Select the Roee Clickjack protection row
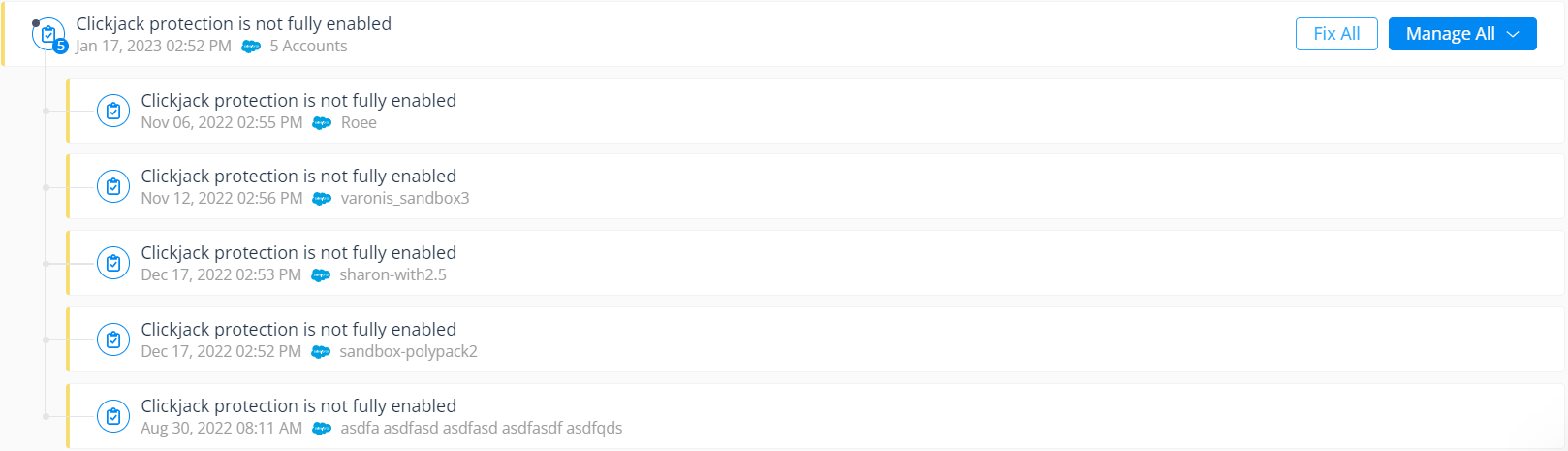 click(775, 111)
